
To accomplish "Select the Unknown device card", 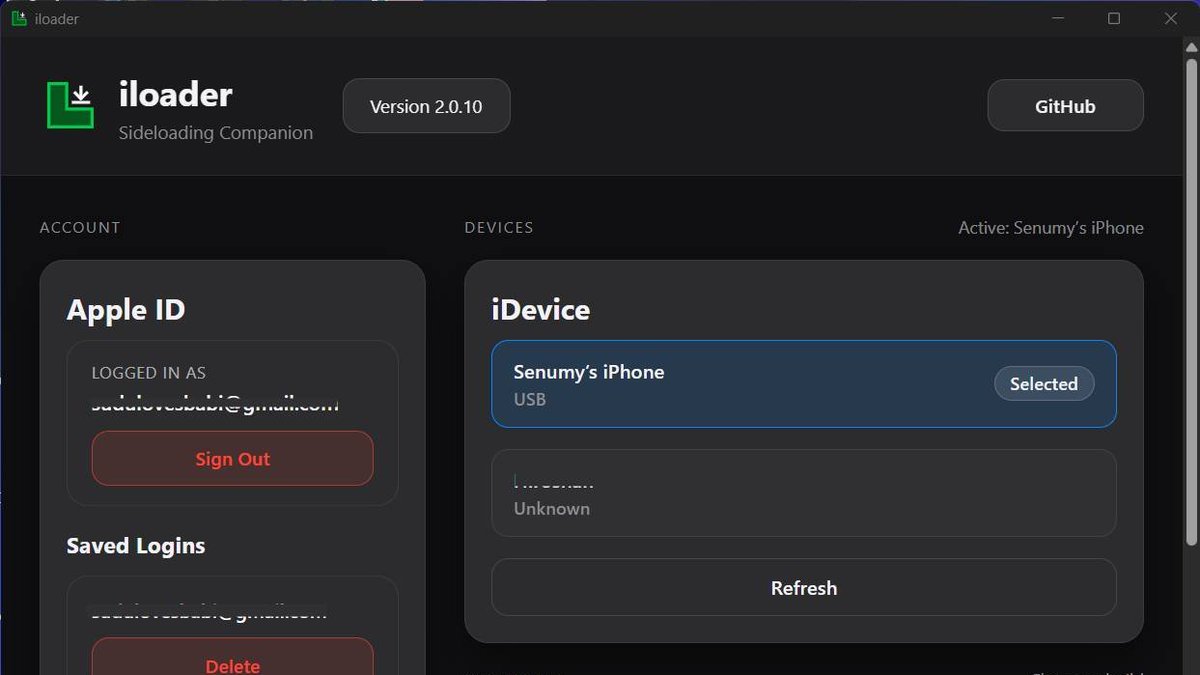I will [803, 493].
